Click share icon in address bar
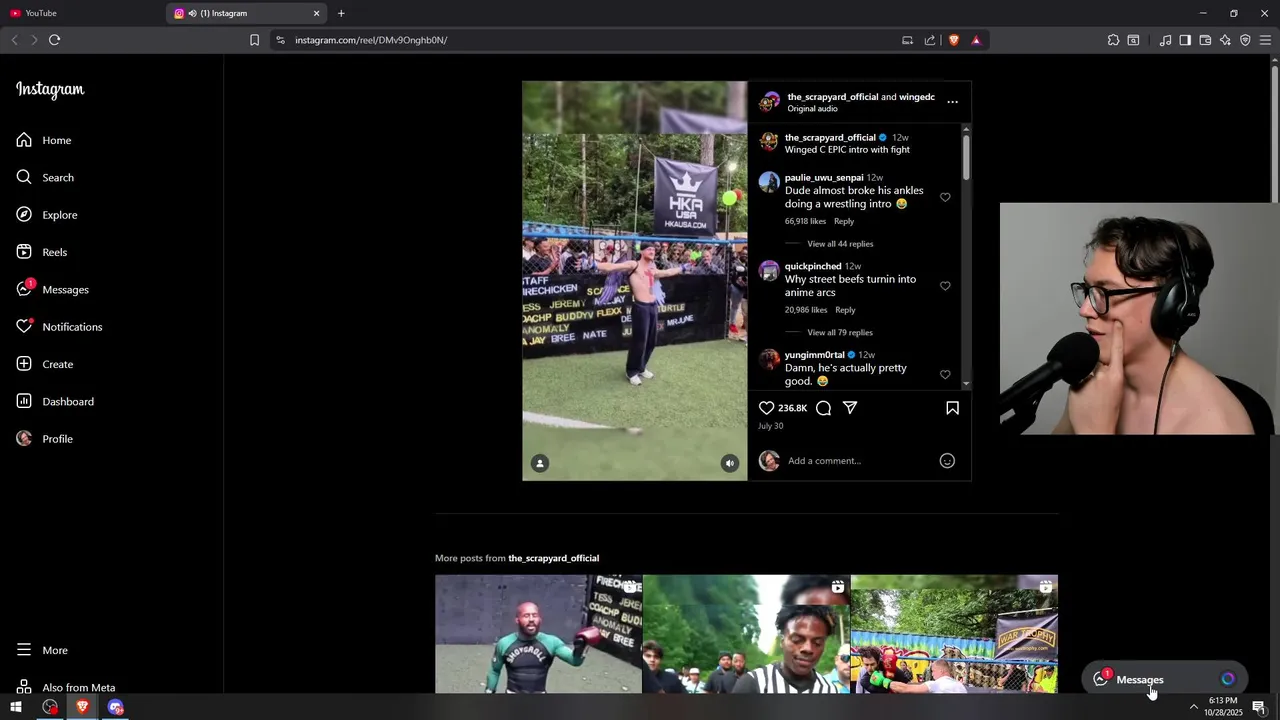 pyautogui.click(x=930, y=40)
